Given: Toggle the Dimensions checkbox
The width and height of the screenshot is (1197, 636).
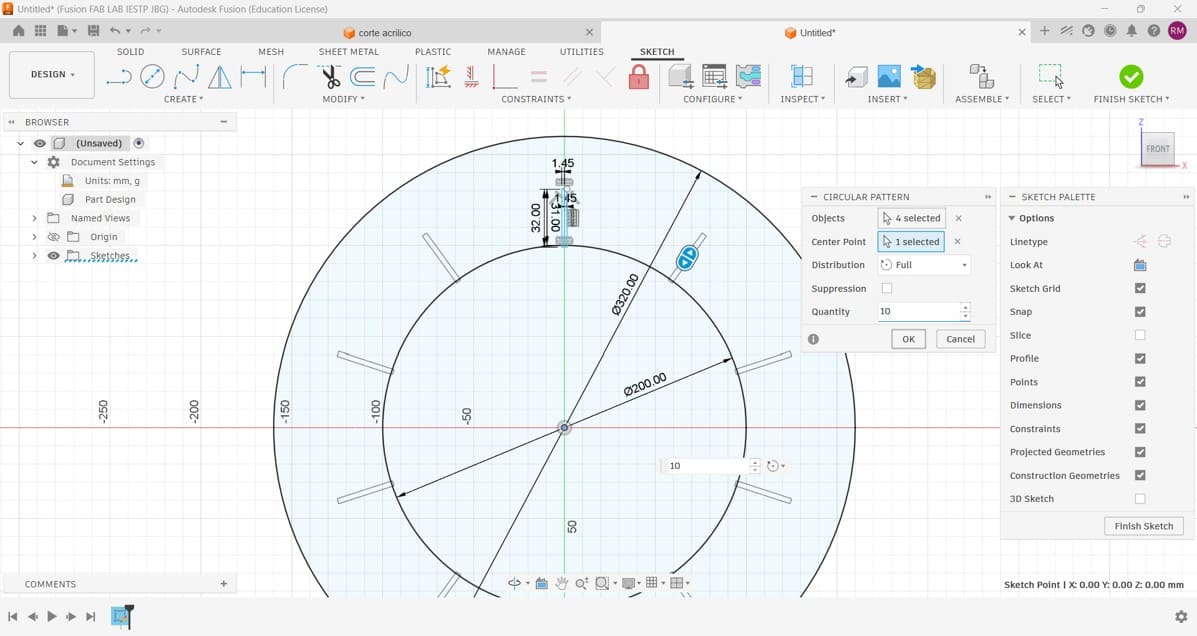Looking at the screenshot, I should coord(1140,405).
